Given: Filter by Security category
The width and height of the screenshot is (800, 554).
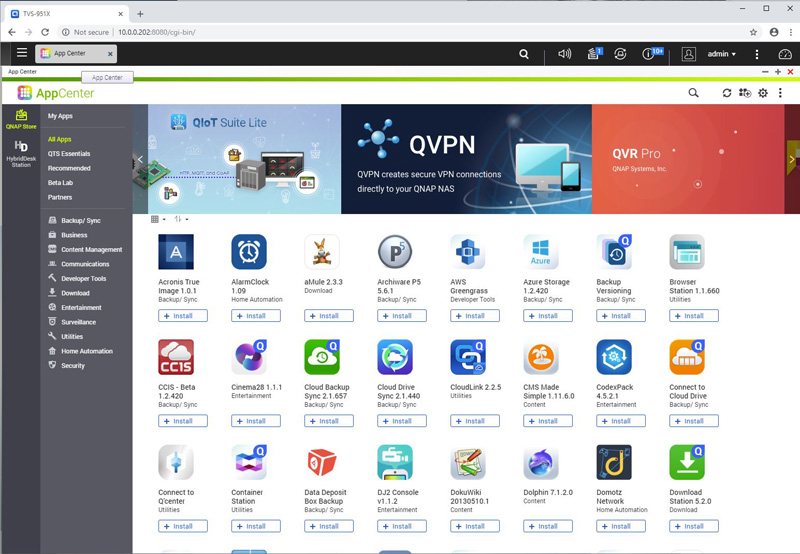Looking at the screenshot, I should tap(66, 365).
